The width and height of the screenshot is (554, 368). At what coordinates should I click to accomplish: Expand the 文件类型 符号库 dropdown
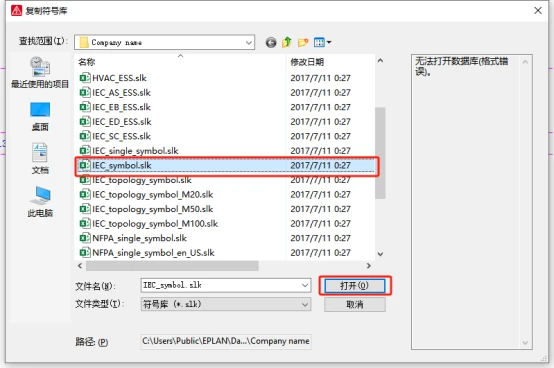(x=305, y=304)
